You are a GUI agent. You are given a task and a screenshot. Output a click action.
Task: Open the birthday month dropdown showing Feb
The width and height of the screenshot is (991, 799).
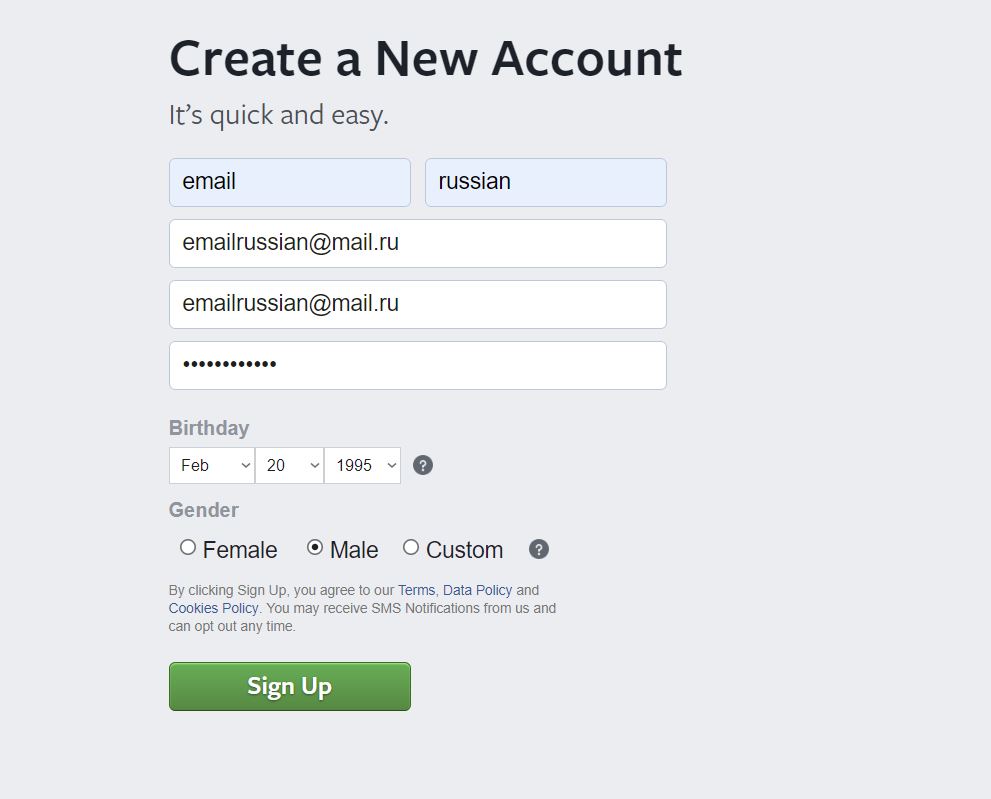(x=212, y=465)
